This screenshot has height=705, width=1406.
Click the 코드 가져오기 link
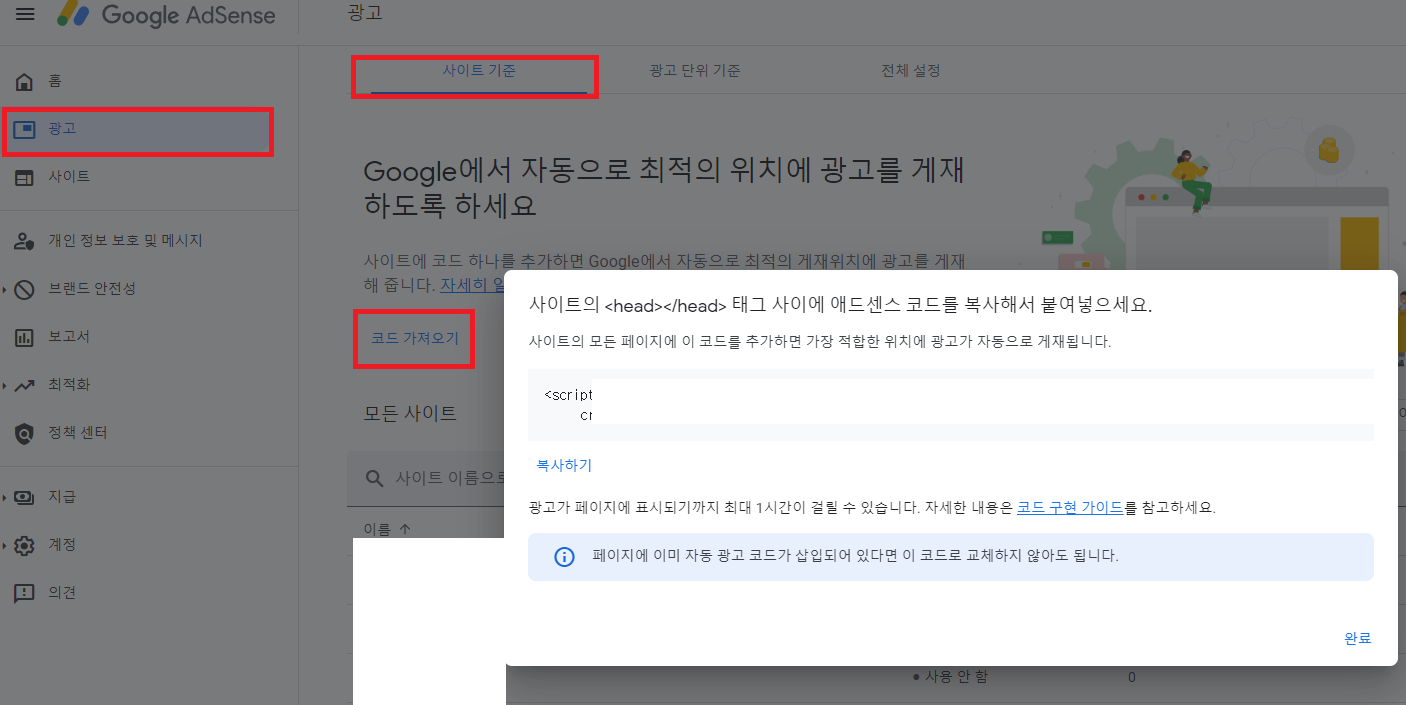[414, 338]
